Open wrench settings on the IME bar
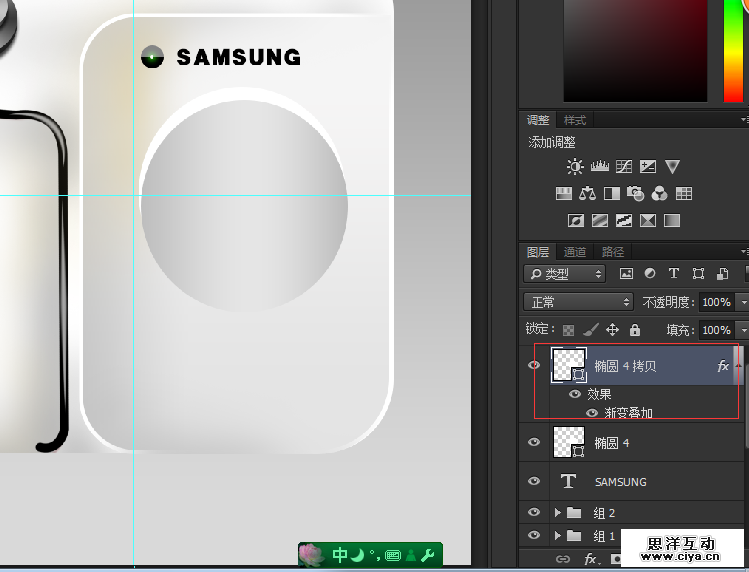 (427, 555)
